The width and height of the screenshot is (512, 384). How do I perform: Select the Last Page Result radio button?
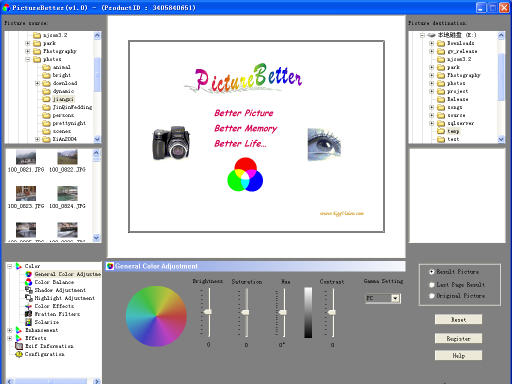coord(432,285)
